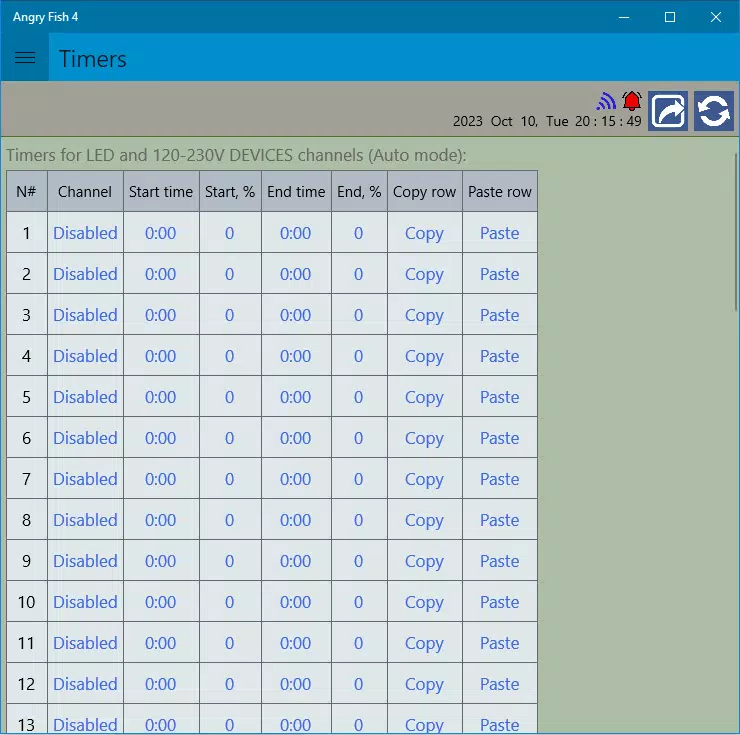The height and width of the screenshot is (735, 740).
Task: Click the Timers page title
Action: pyautogui.click(x=92, y=59)
